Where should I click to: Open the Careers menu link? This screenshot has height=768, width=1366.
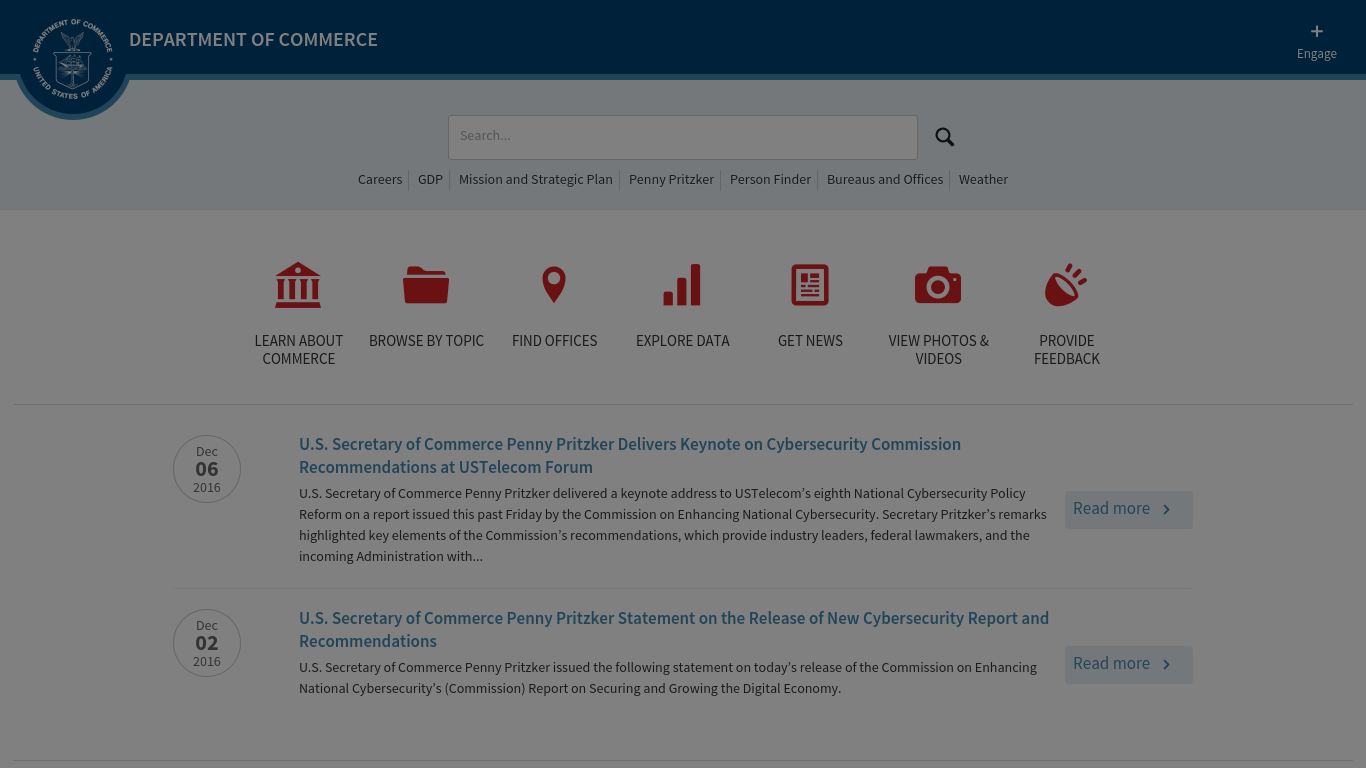coord(380,180)
